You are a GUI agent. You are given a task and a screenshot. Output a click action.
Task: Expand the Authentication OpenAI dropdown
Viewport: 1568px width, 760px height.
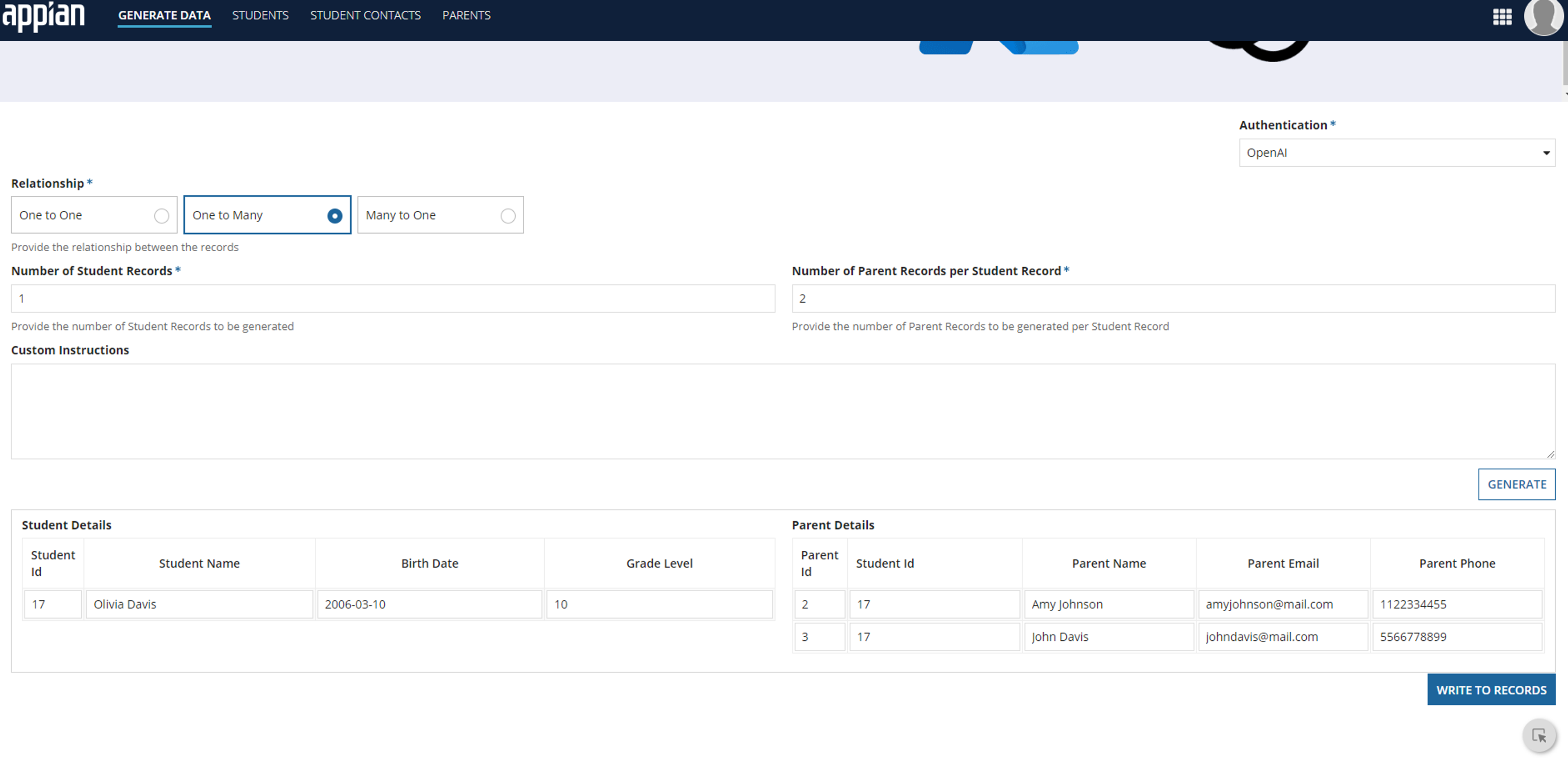[x=1397, y=153]
